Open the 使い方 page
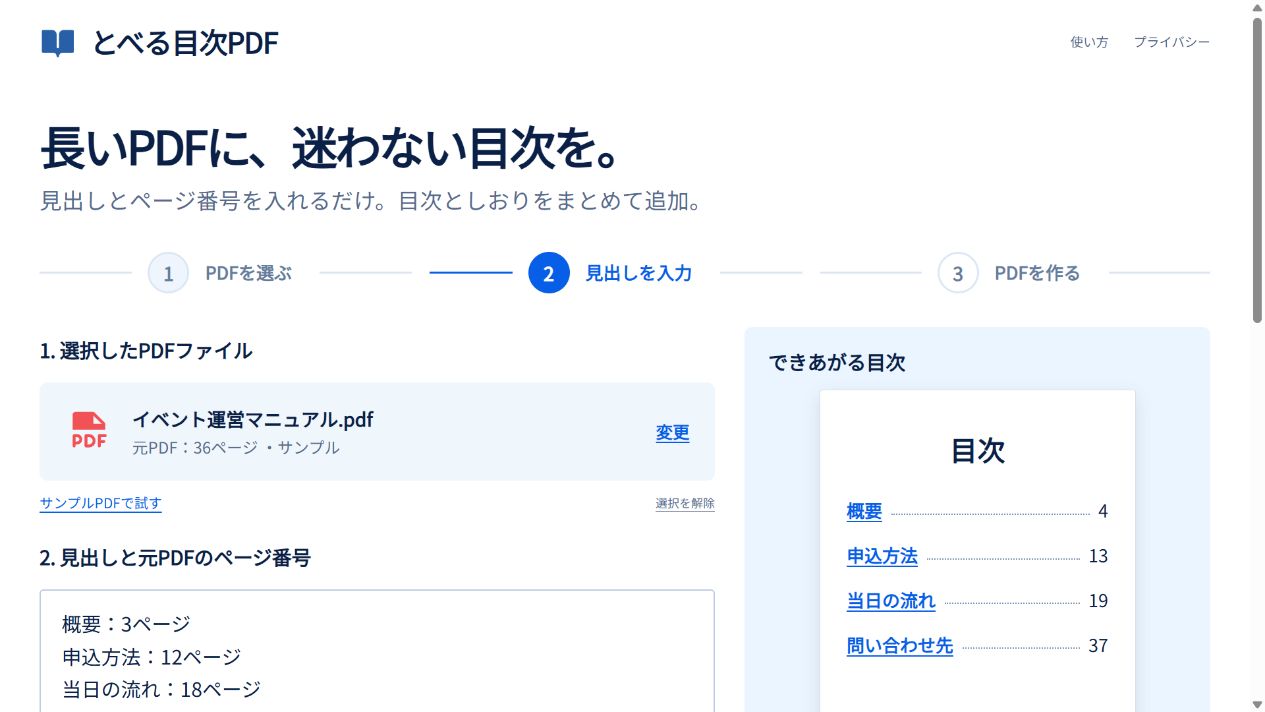The height and width of the screenshot is (712, 1265). click(1089, 42)
